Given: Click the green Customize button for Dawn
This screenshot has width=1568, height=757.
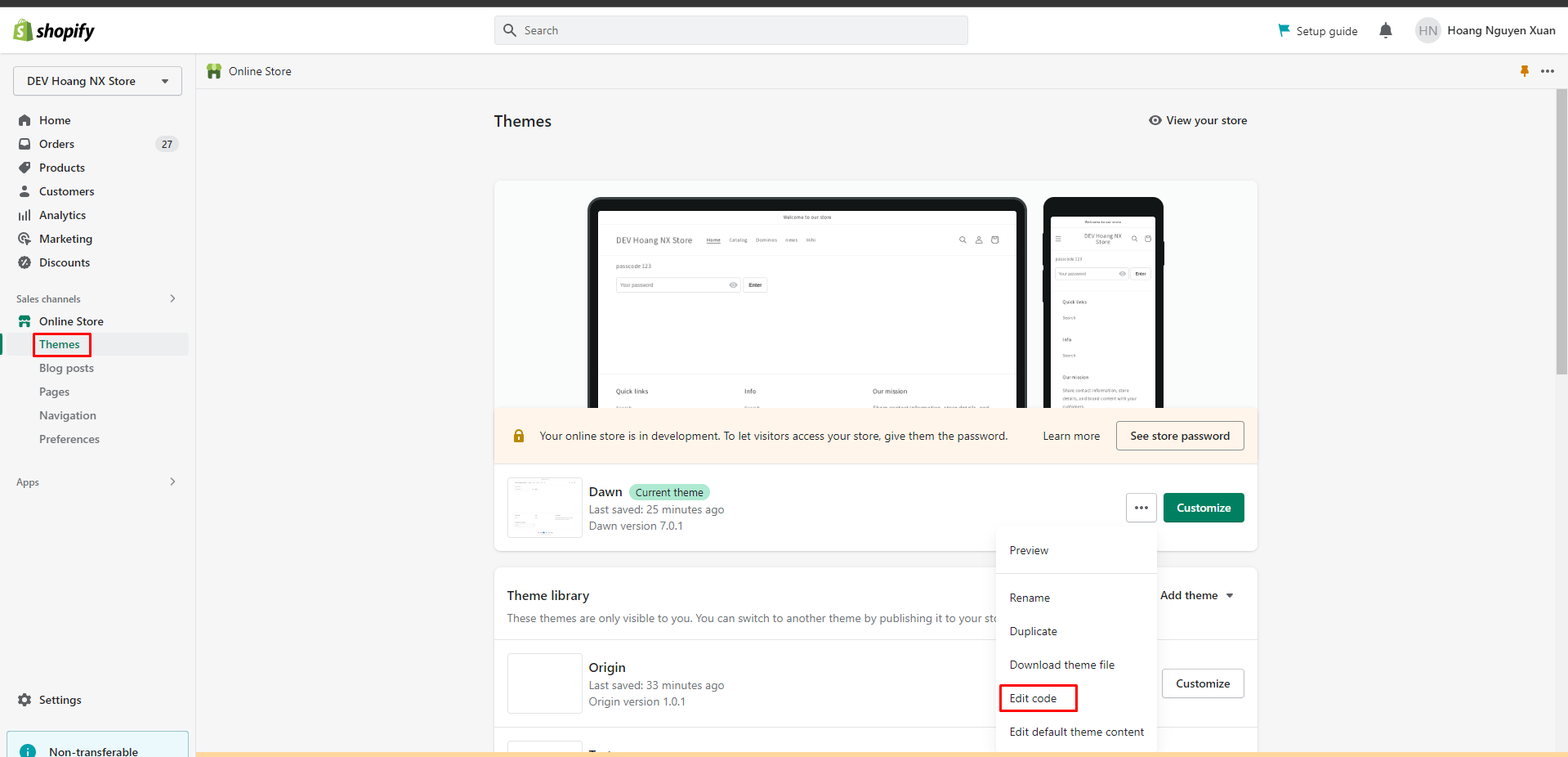Looking at the screenshot, I should tap(1204, 508).
